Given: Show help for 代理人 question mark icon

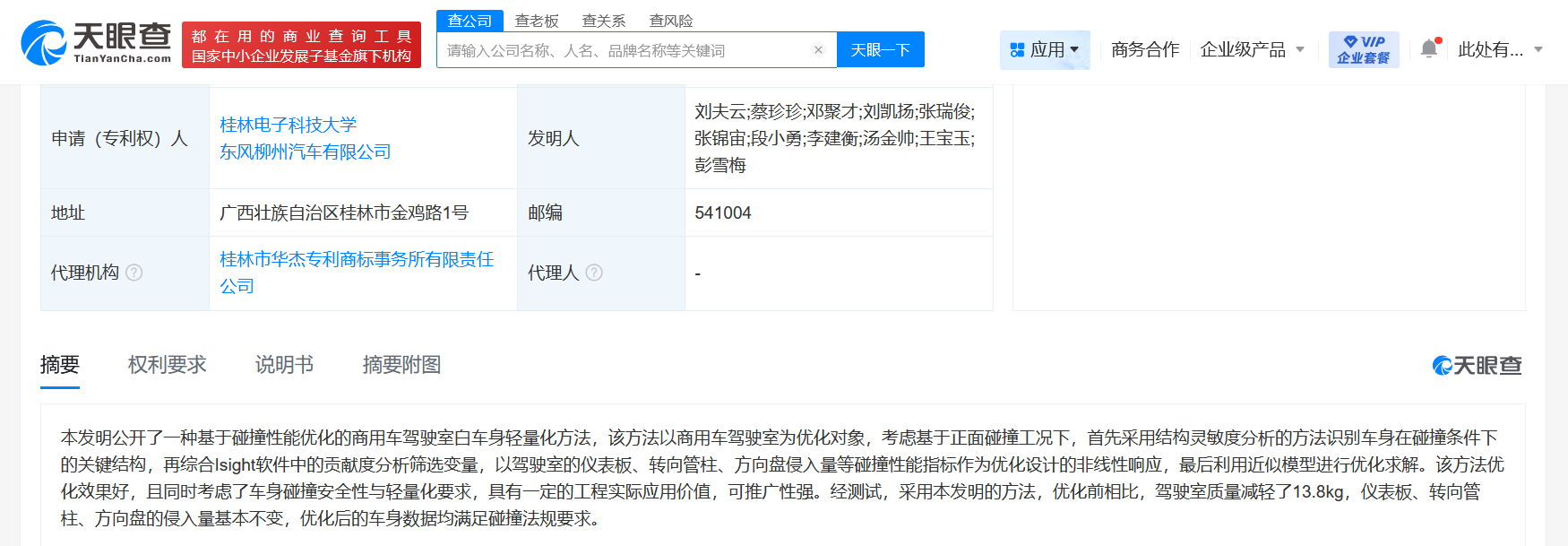Looking at the screenshot, I should click(x=594, y=273).
